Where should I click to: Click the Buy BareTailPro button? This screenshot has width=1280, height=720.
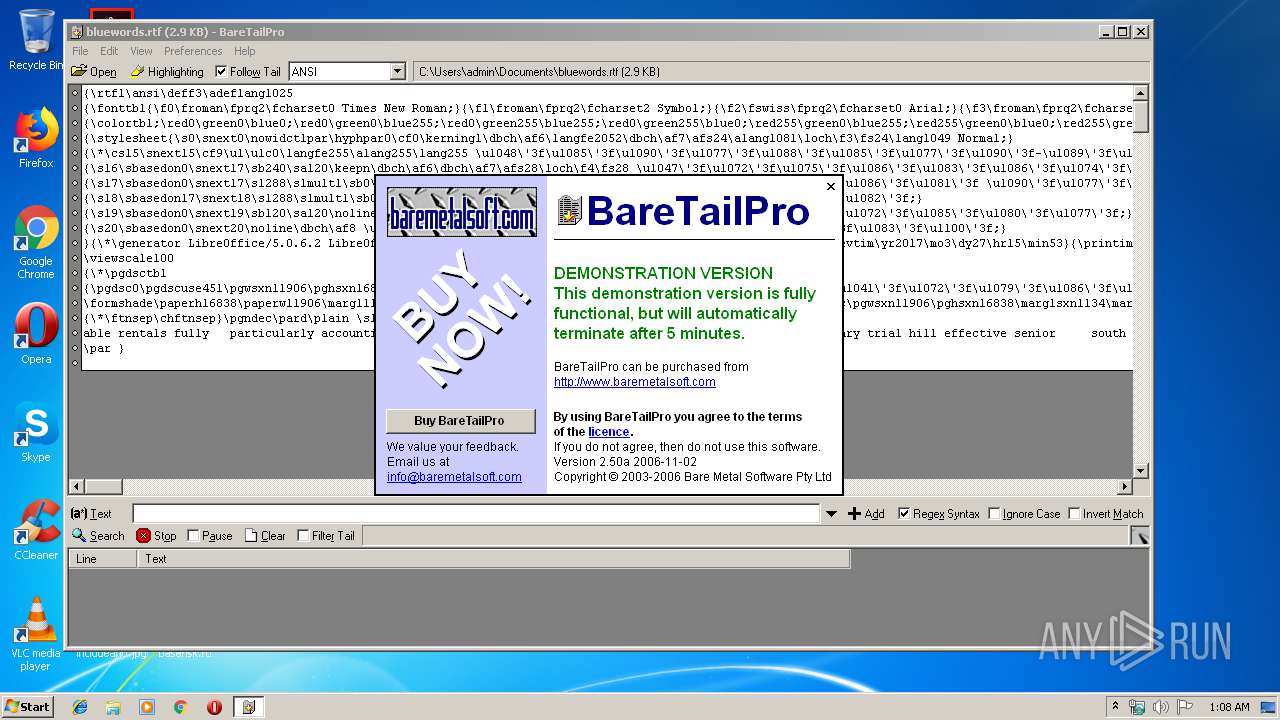460,421
